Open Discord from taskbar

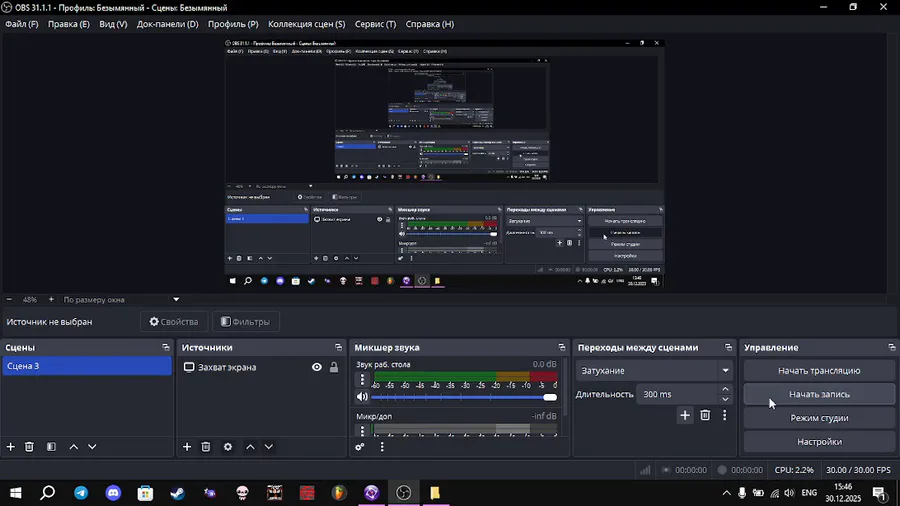click(x=113, y=493)
